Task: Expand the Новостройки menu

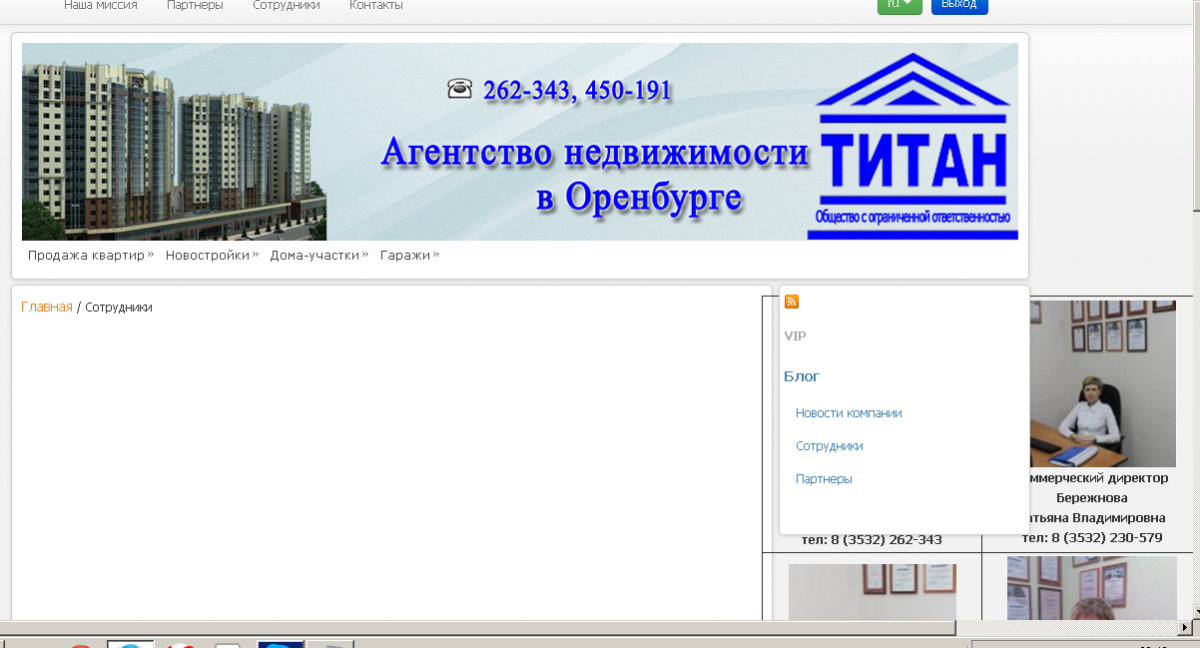Action: [x=212, y=255]
